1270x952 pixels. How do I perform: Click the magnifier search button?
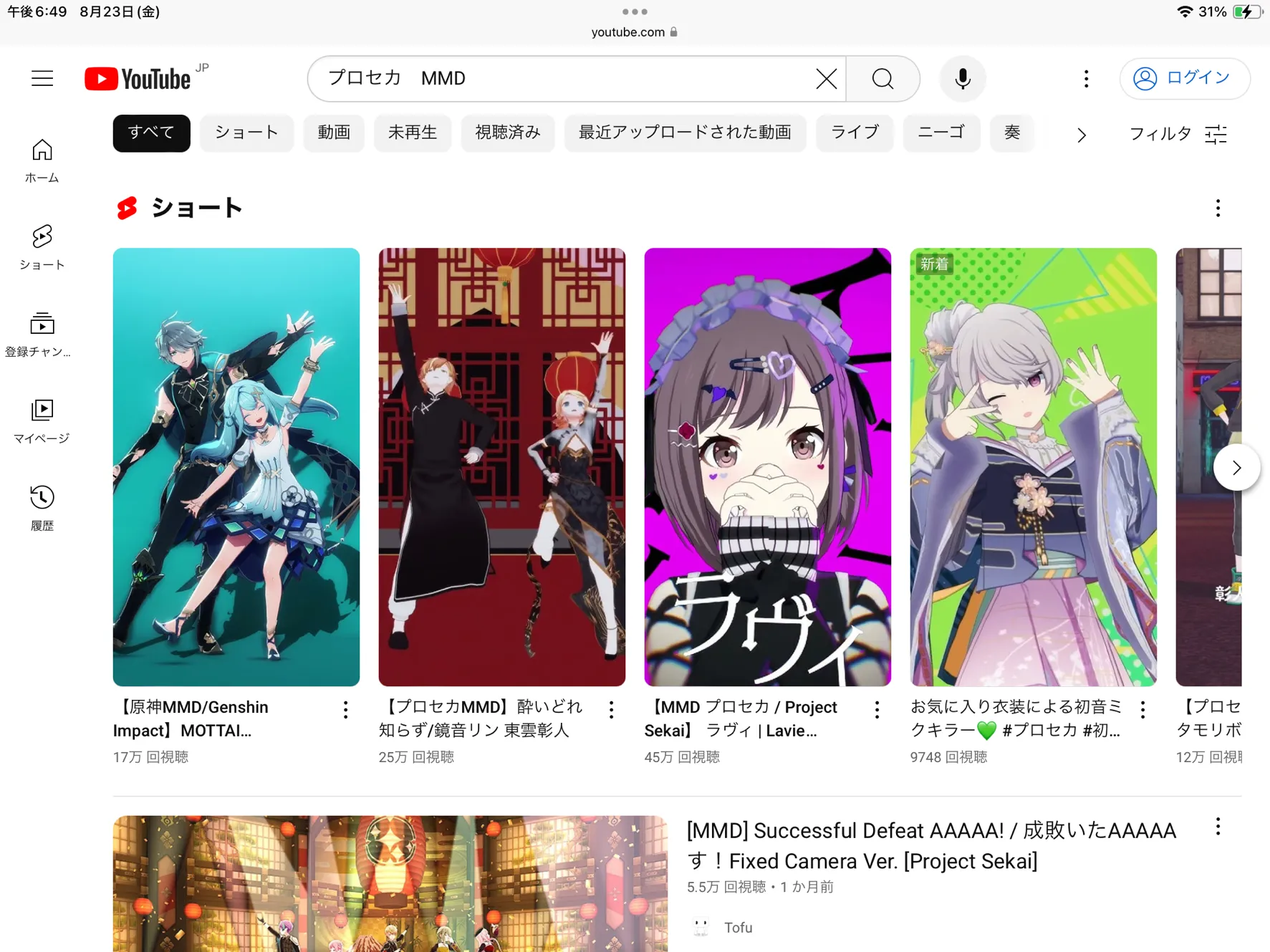click(x=882, y=78)
